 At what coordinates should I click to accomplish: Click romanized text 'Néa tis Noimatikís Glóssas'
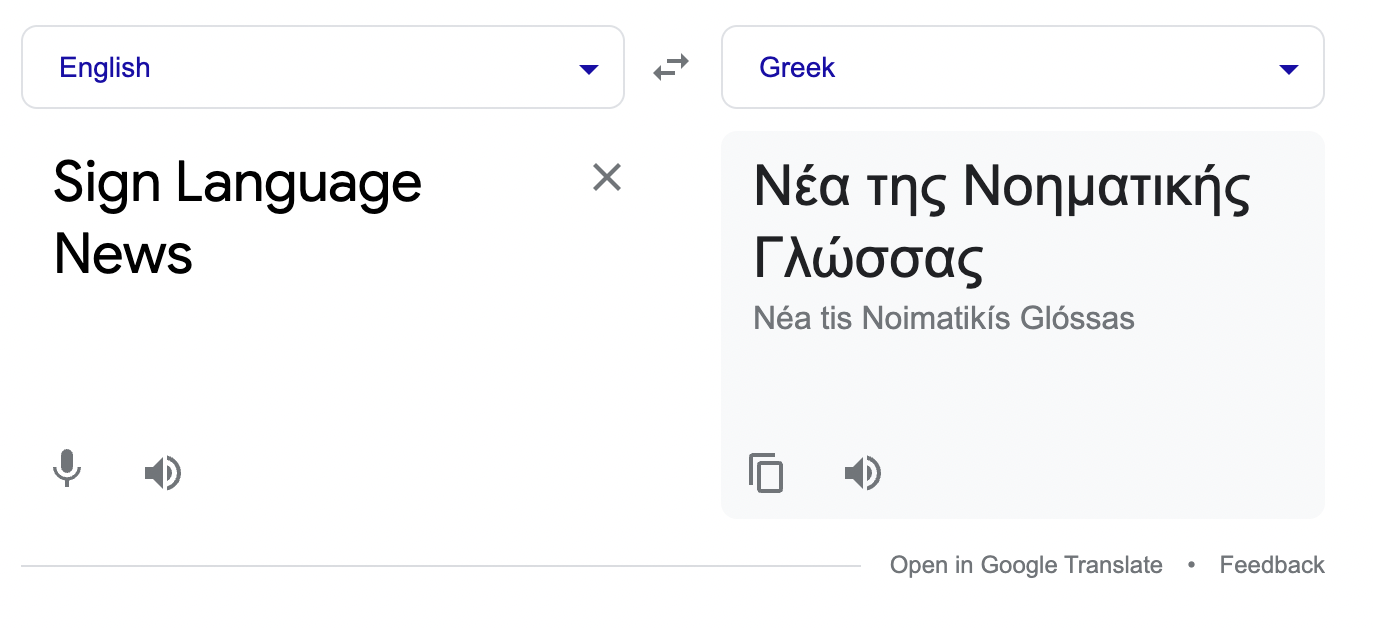[x=943, y=319]
